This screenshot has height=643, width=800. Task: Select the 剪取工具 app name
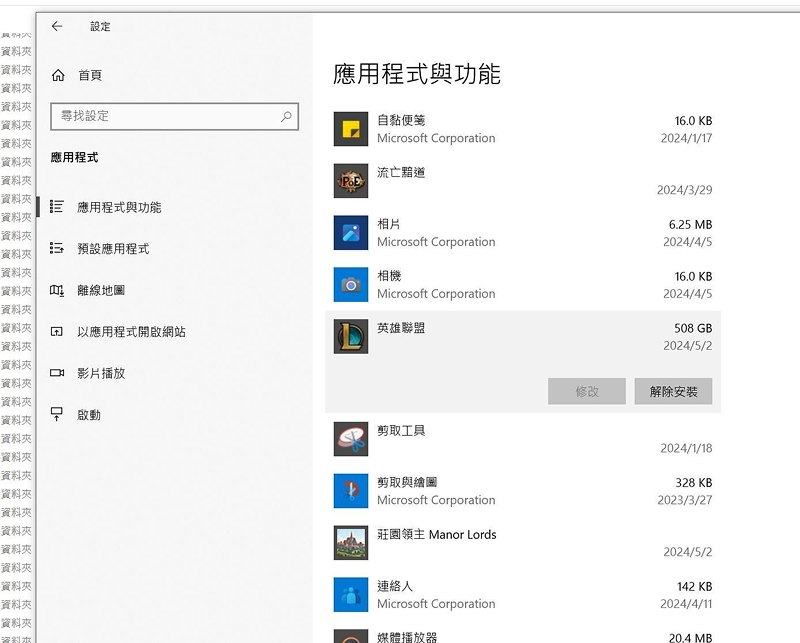[x=401, y=431]
